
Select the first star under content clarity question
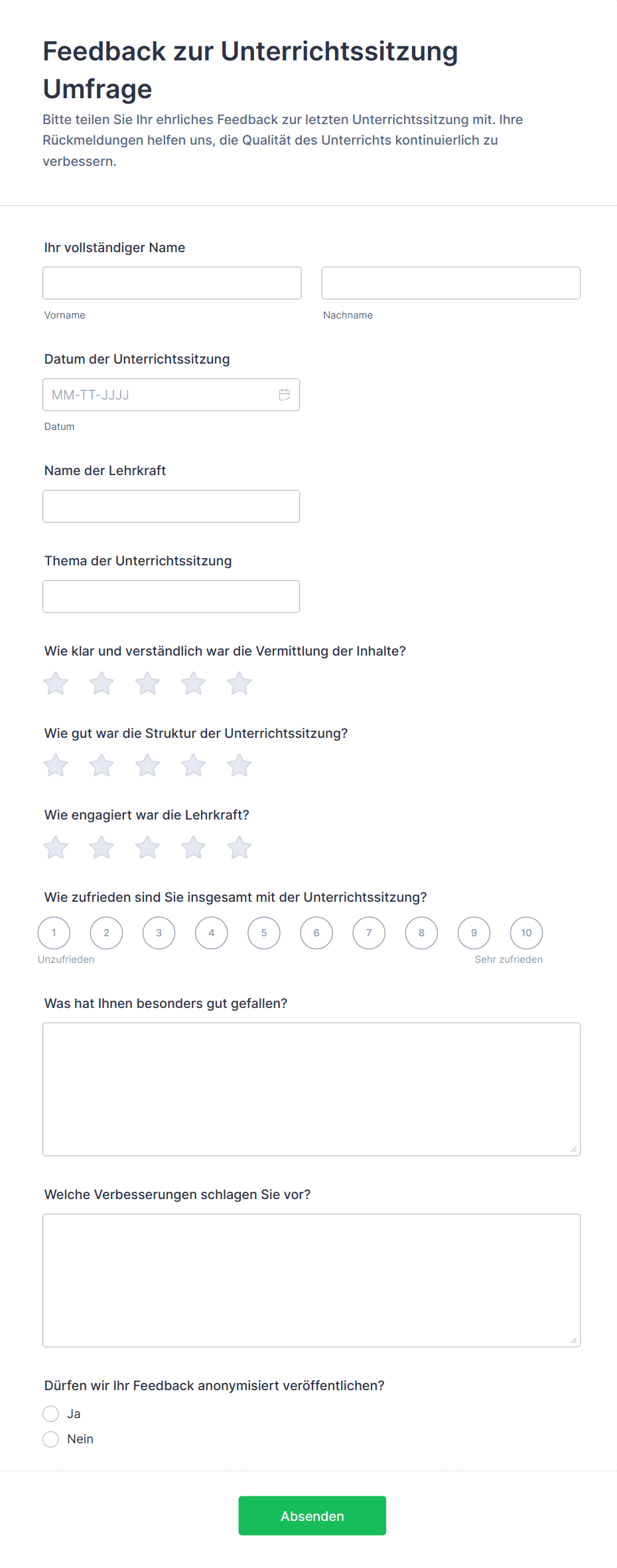[x=56, y=683]
